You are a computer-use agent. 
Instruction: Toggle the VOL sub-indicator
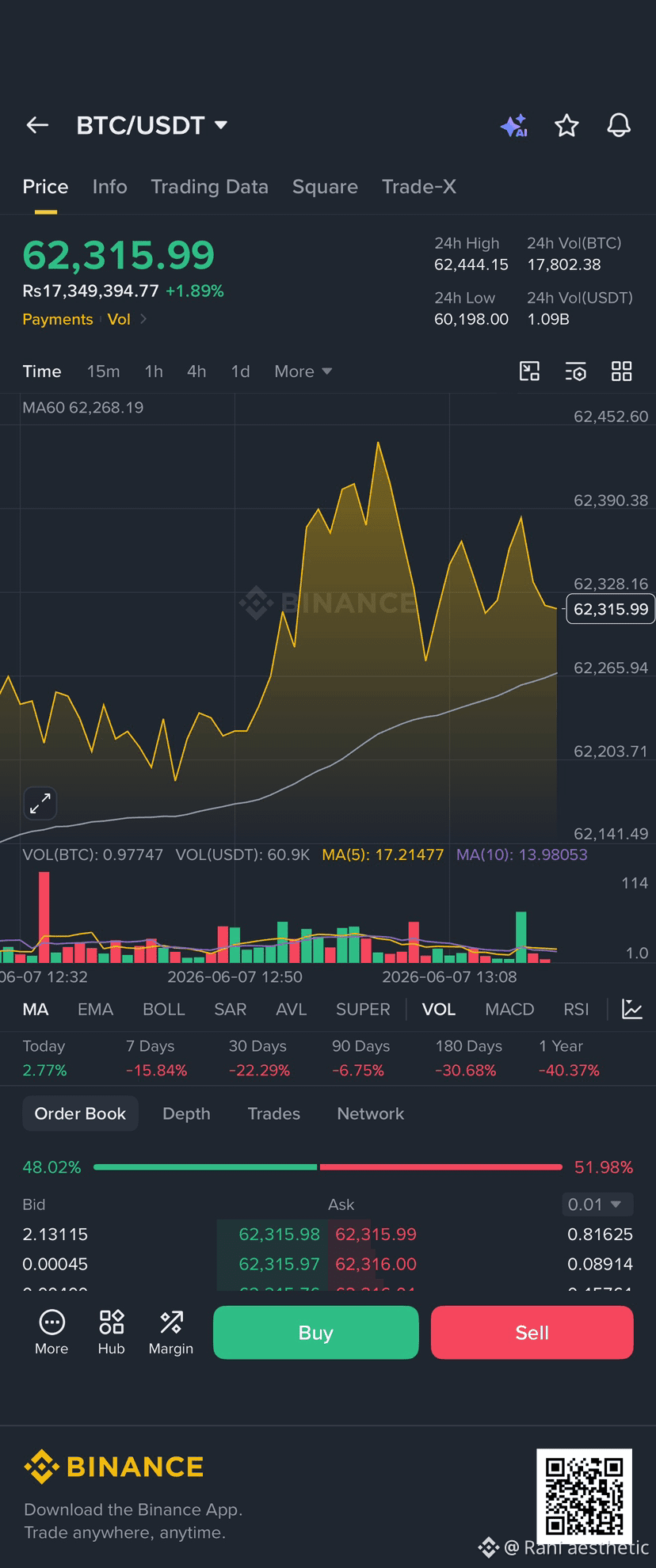point(439,1010)
